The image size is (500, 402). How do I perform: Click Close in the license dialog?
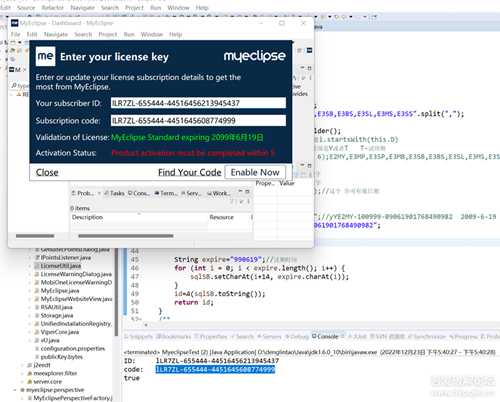pyautogui.click(x=47, y=172)
